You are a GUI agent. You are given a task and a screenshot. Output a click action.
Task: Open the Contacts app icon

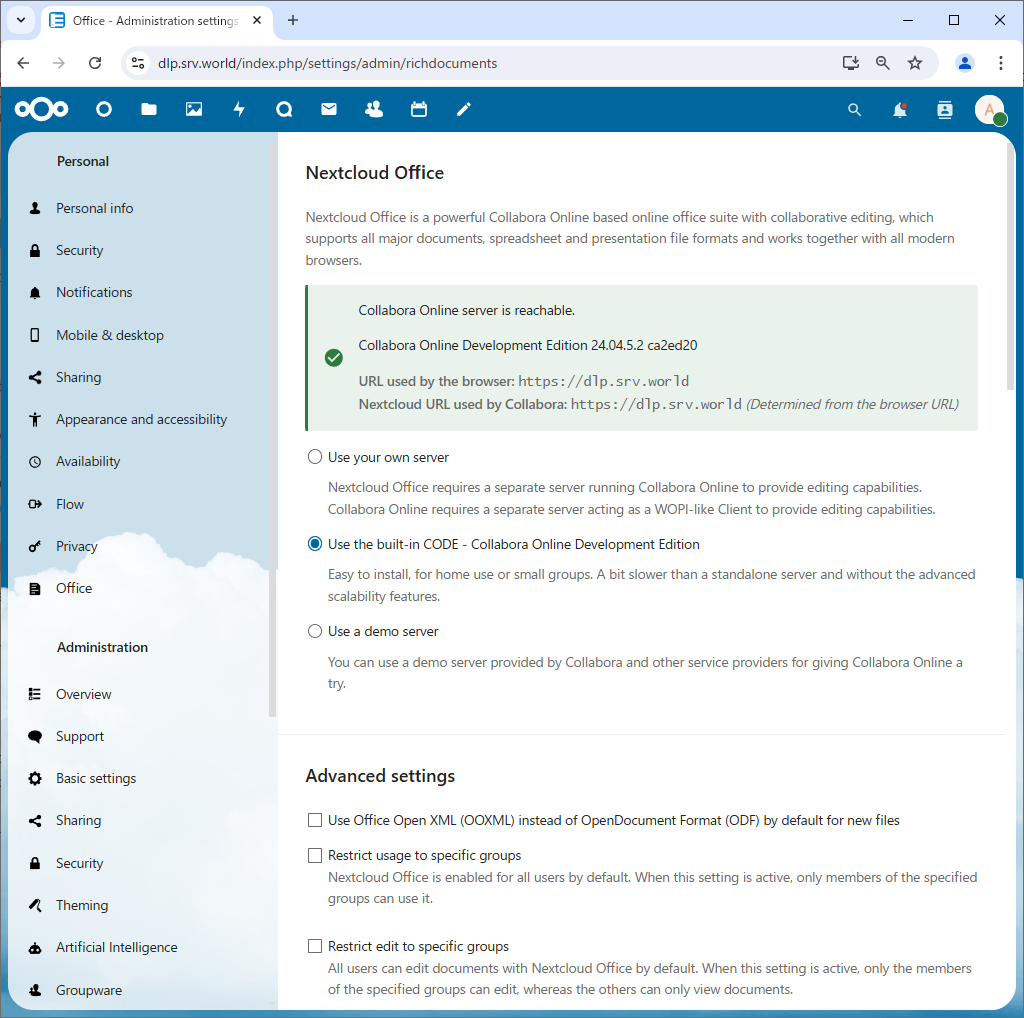[374, 109]
